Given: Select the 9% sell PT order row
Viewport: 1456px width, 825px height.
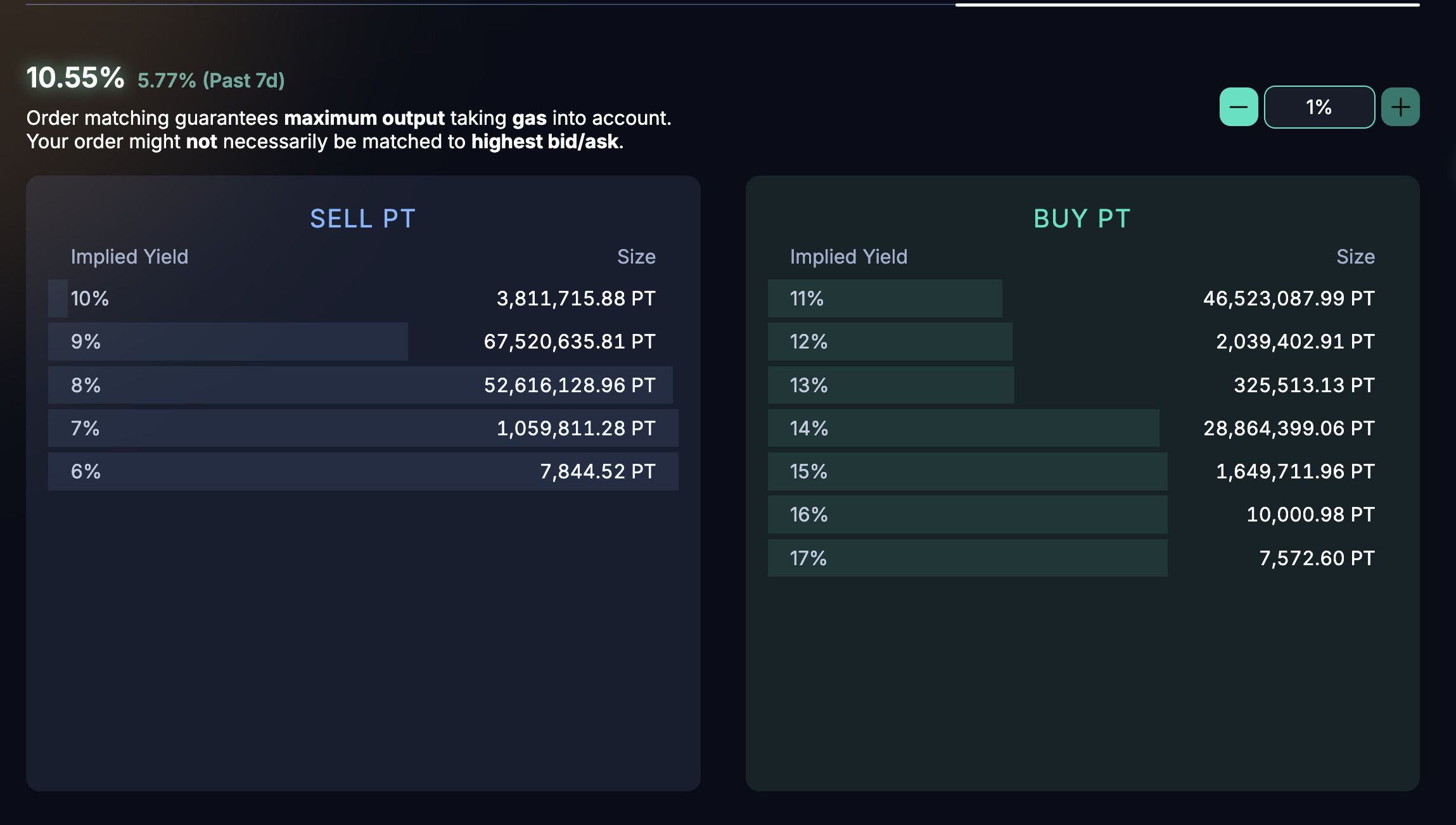Looking at the screenshot, I should [x=363, y=342].
